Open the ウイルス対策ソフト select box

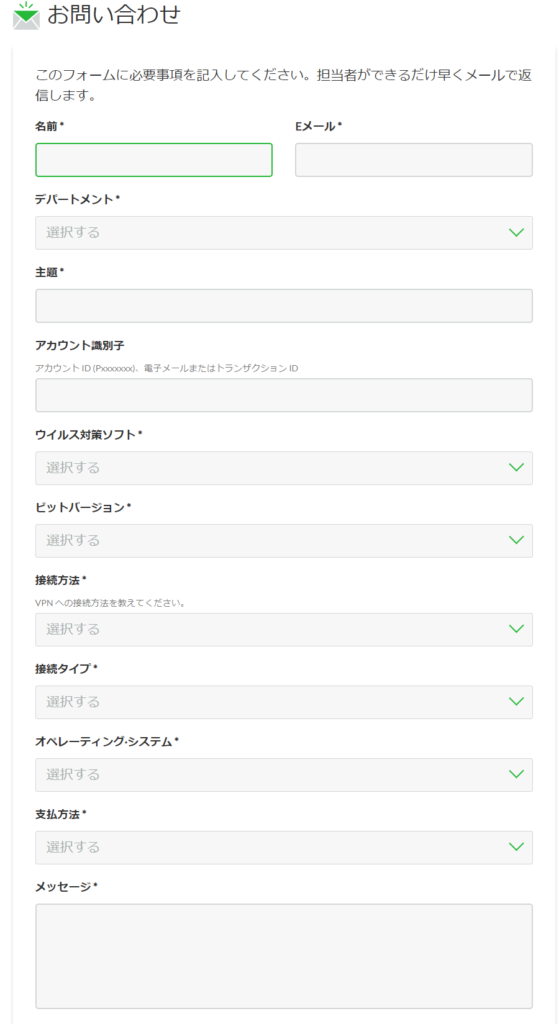pyautogui.click(x=284, y=468)
